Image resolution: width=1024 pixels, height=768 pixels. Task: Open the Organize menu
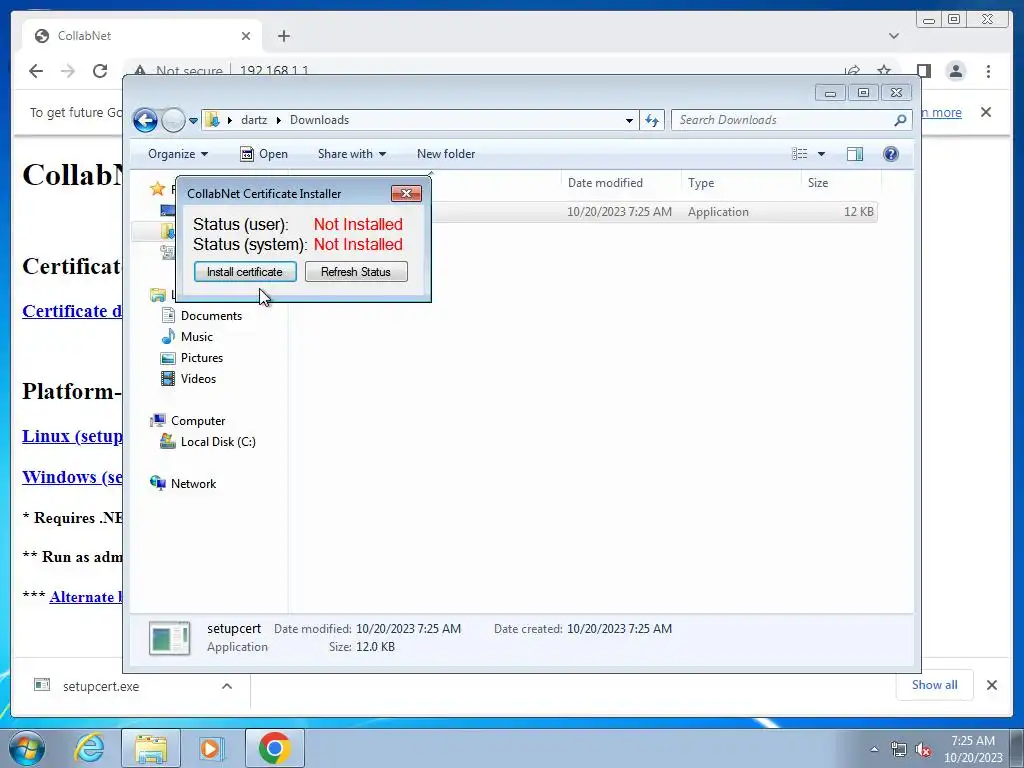click(178, 154)
